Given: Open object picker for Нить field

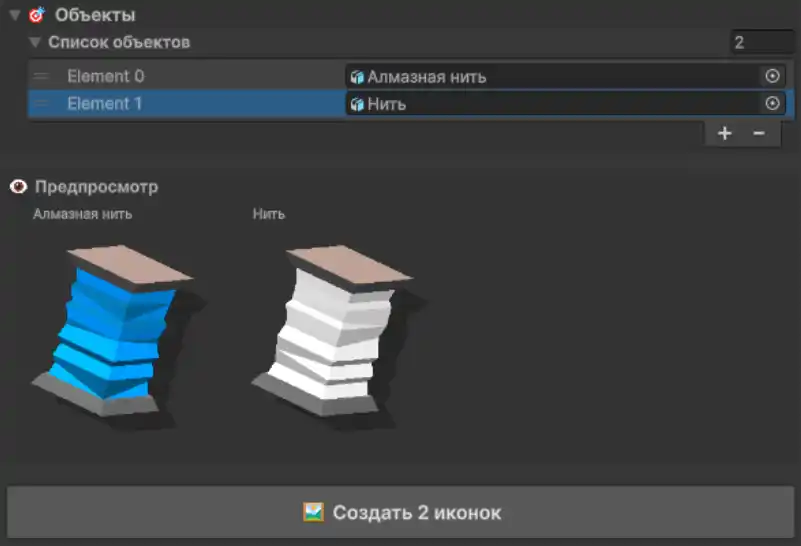Looking at the screenshot, I should pos(772,104).
